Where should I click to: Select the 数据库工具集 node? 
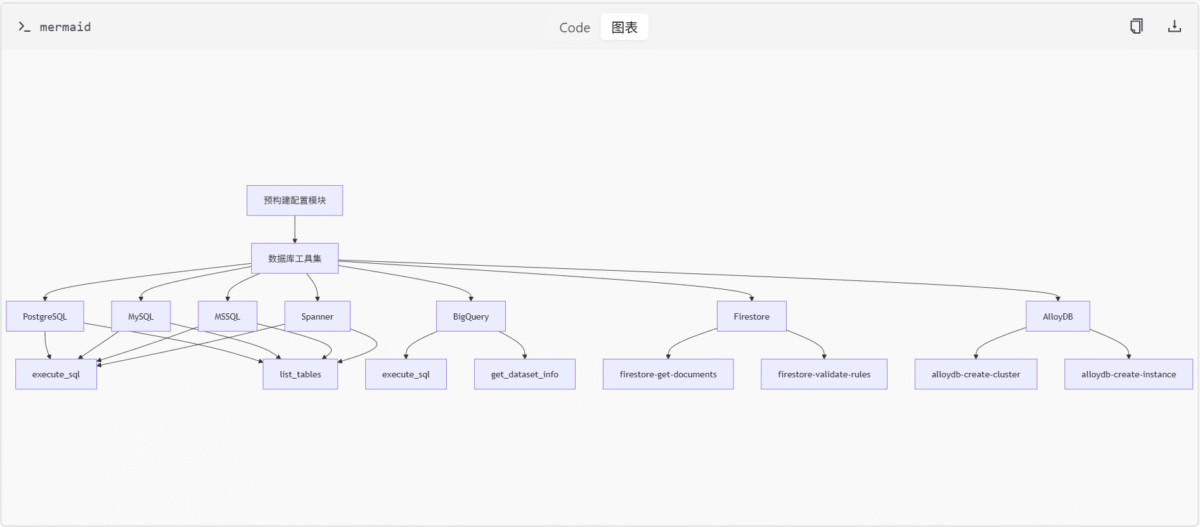pyautogui.click(x=295, y=258)
